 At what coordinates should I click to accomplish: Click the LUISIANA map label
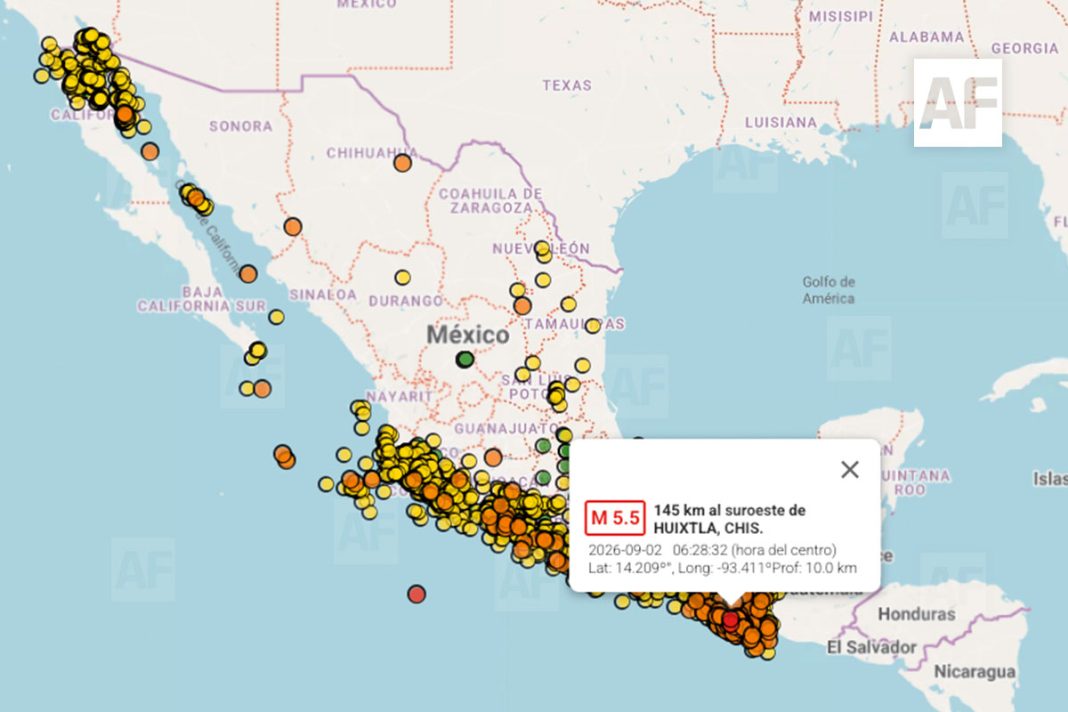pos(781,123)
